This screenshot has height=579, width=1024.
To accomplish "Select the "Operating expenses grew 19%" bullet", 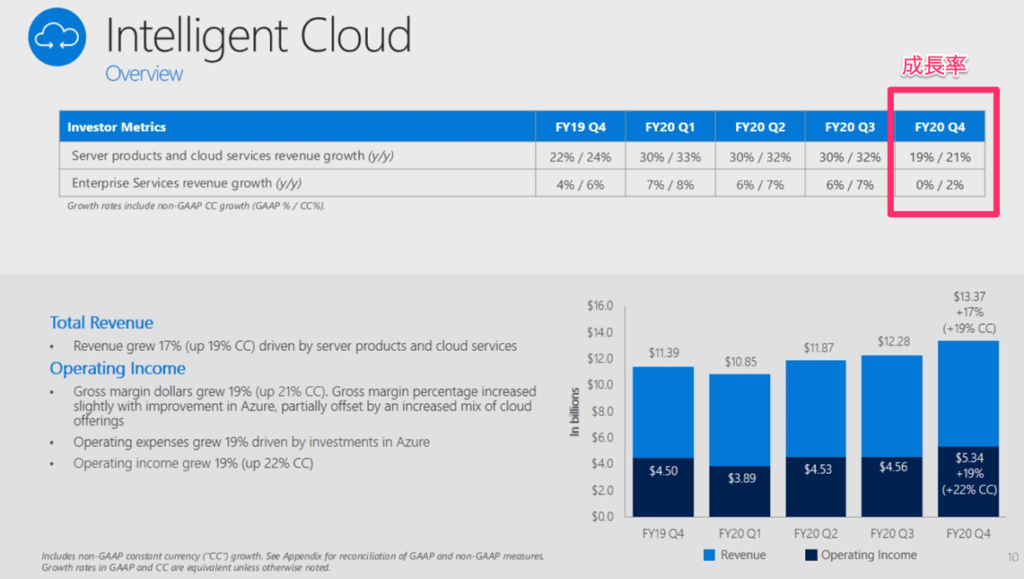I will (251, 442).
